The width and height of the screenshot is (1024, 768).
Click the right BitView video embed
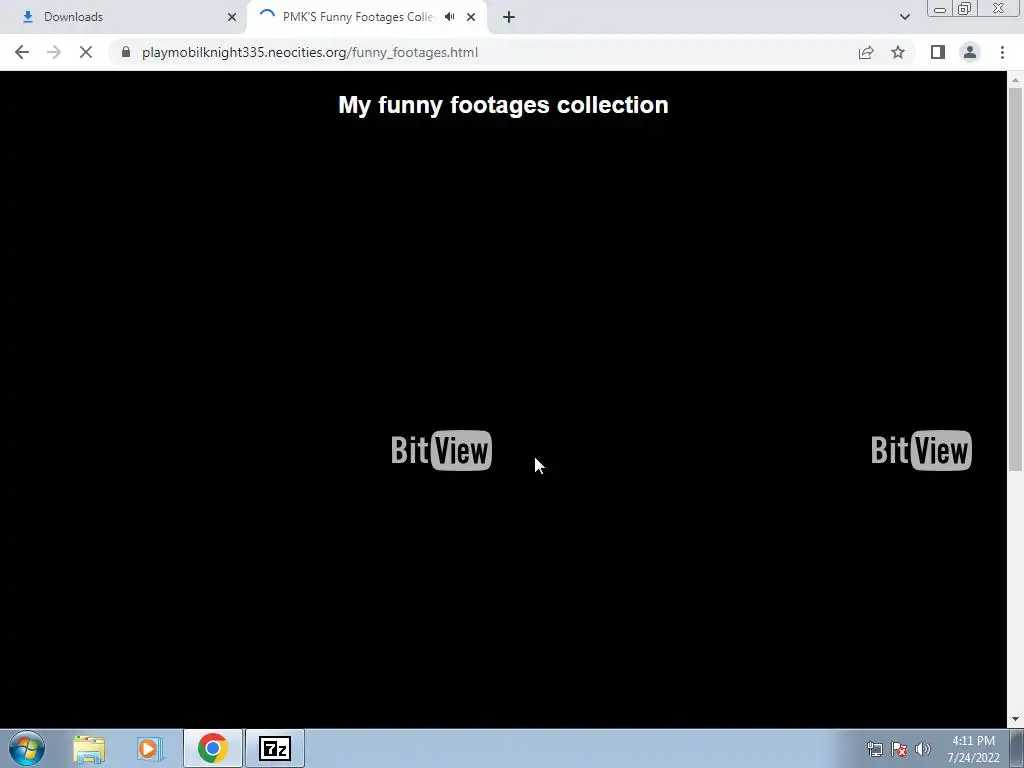point(921,450)
